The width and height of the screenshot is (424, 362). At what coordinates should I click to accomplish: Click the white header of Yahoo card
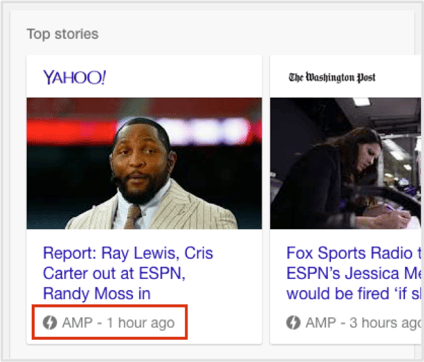[x=144, y=77]
